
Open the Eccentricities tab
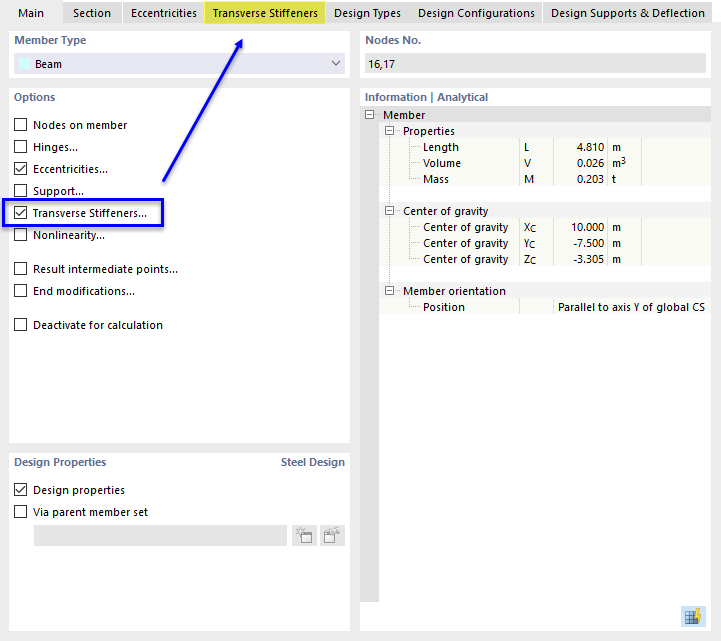[x=164, y=13]
